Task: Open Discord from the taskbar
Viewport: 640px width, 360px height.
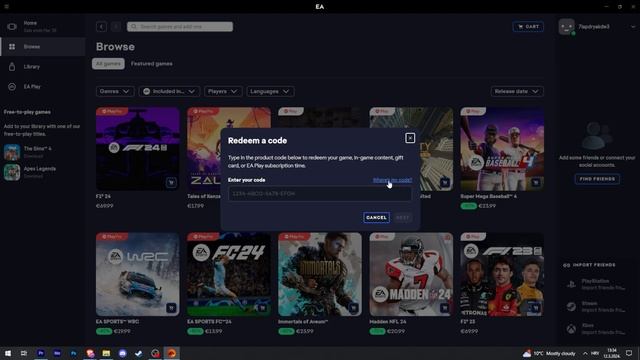Action: pyautogui.click(x=122, y=353)
